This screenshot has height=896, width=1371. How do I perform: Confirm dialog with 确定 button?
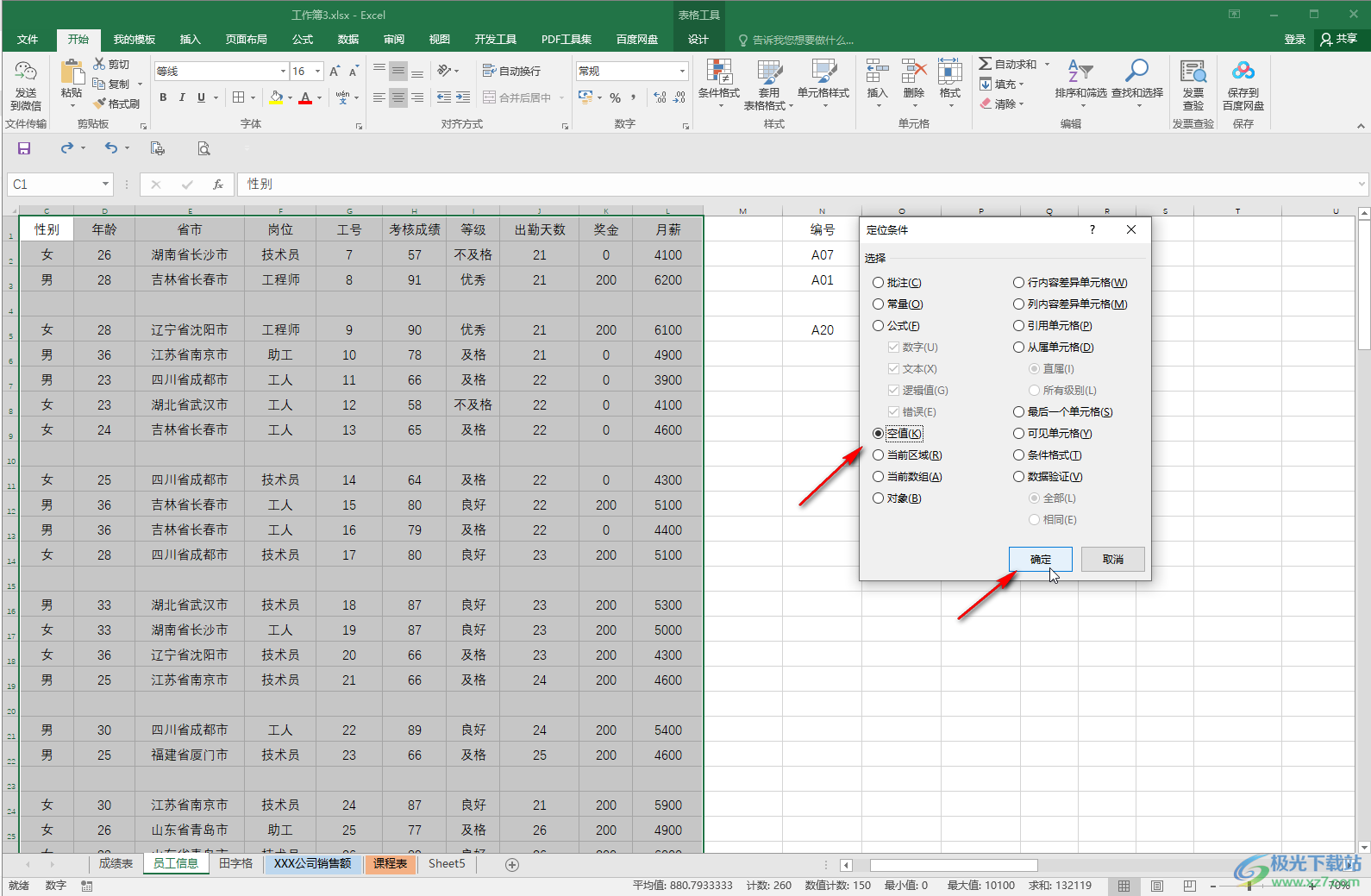point(1041,559)
